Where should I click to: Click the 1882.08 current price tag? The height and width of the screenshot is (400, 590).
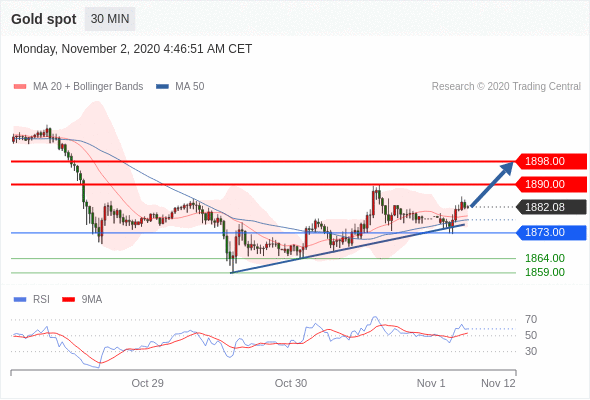pyautogui.click(x=550, y=207)
